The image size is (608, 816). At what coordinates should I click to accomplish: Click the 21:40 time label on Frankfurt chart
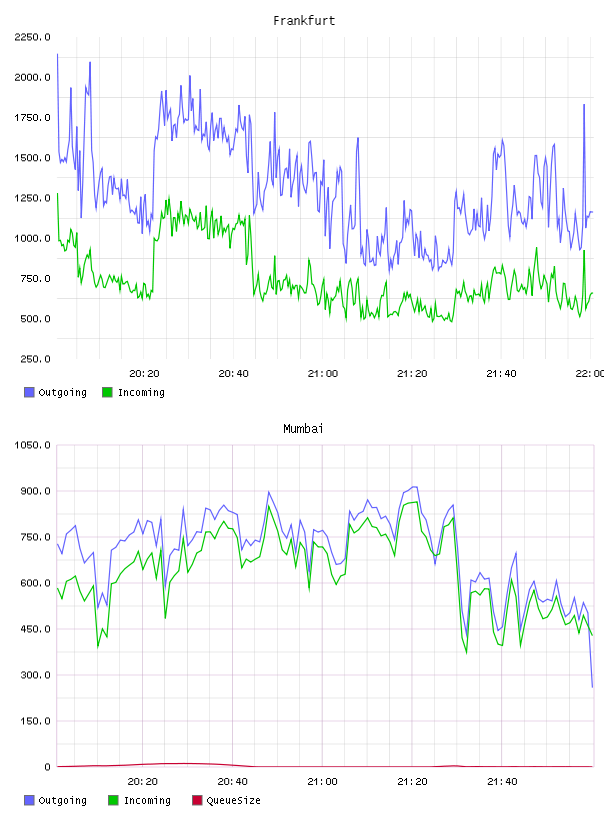[x=501, y=374]
